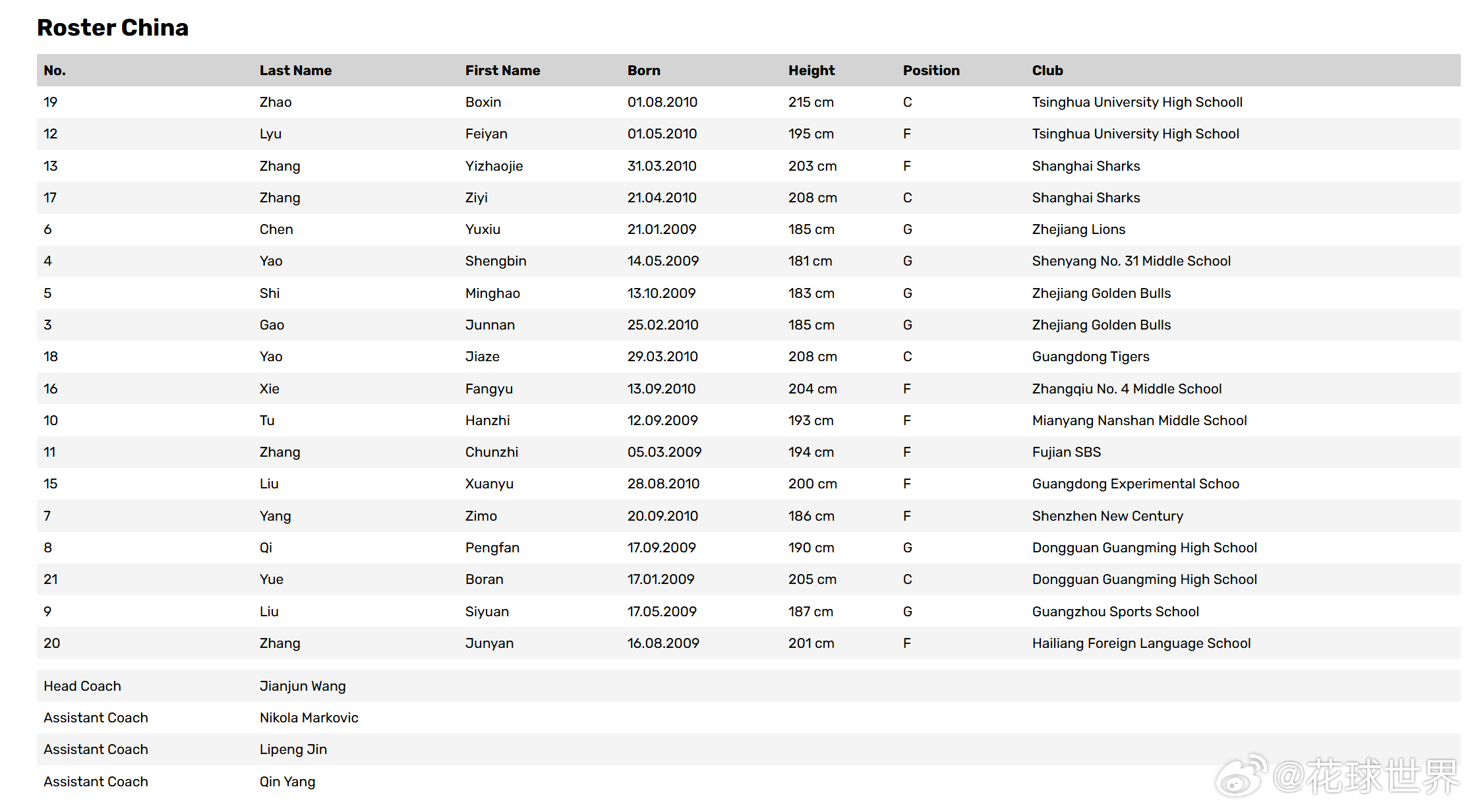This screenshot has height=812, width=1472.
Task: Select the Zhao Boxin row last name
Action: tap(275, 102)
